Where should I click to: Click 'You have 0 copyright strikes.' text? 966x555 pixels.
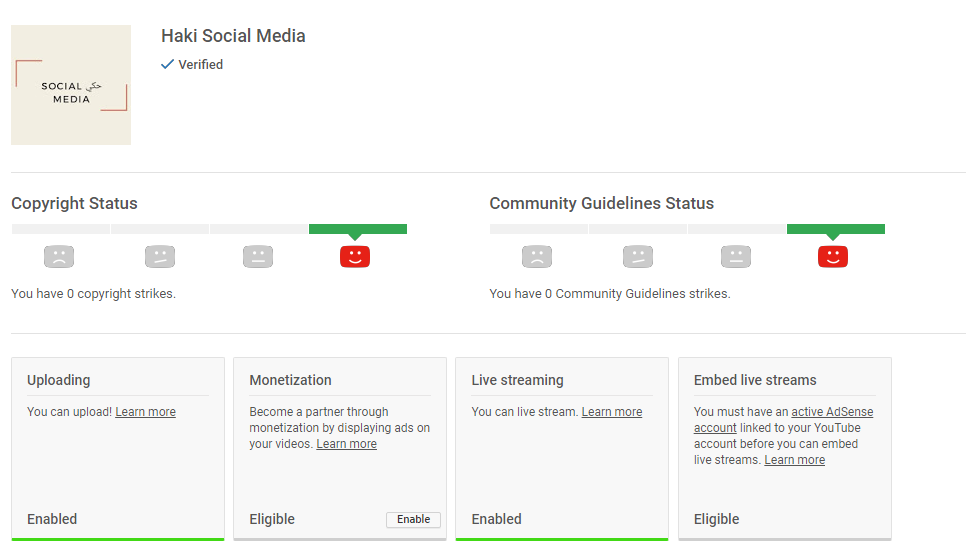pyautogui.click(x=94, y=294)
